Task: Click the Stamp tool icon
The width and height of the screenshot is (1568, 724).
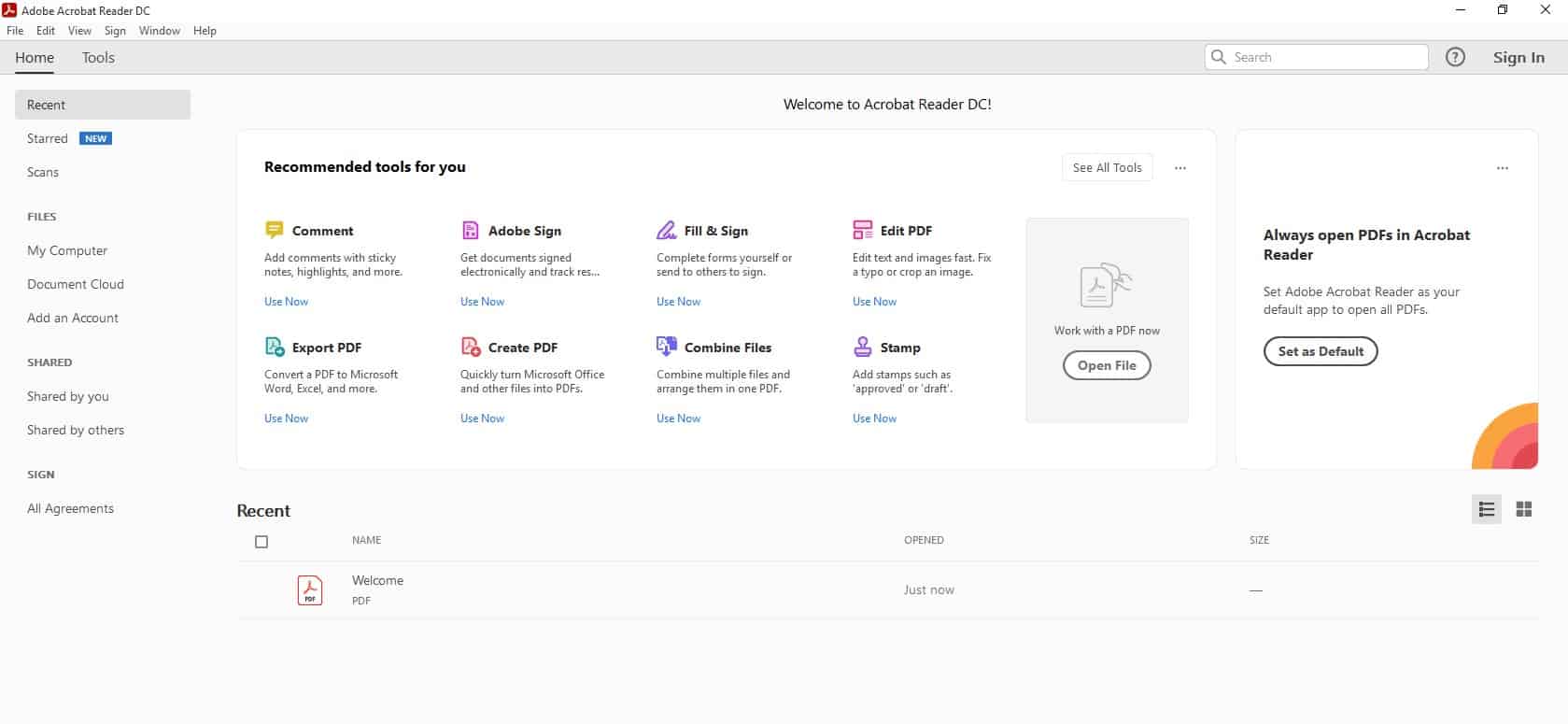Action: (862, 347)
